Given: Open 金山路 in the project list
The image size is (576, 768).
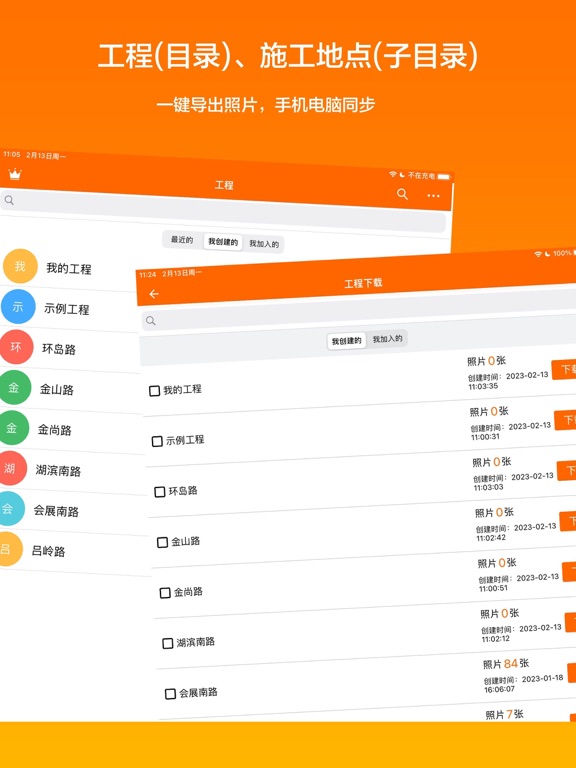Looking at the screenshot, I should coord(57,389).
